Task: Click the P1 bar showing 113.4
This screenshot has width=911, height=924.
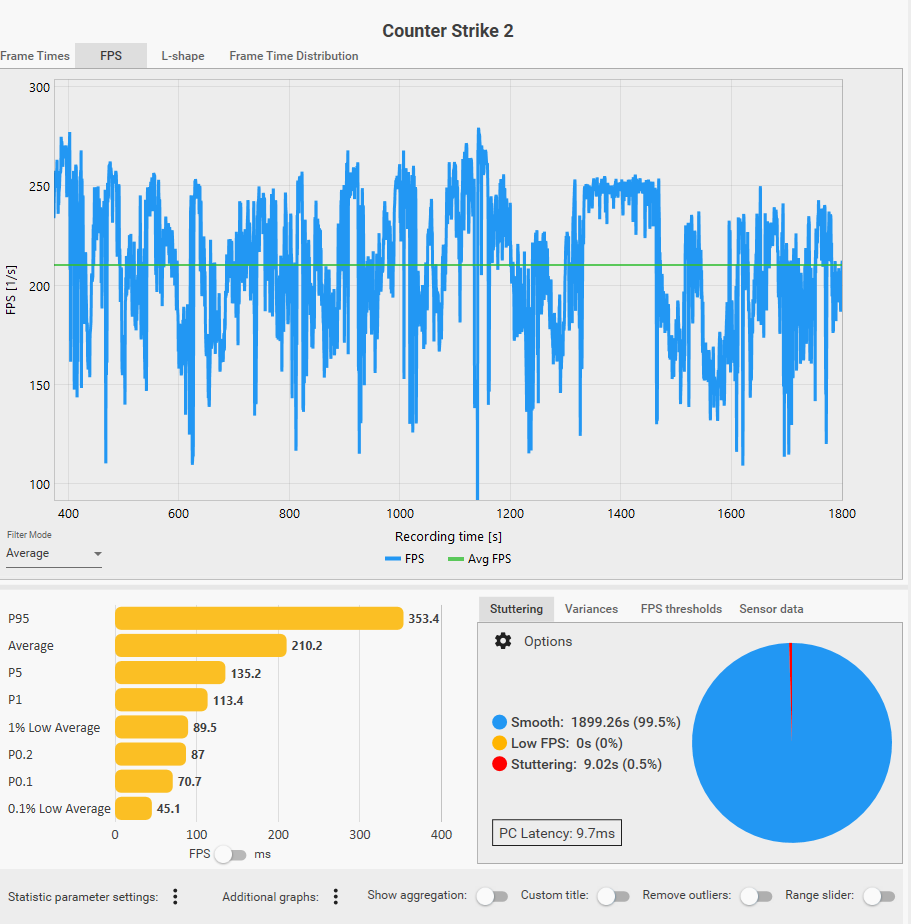Action: pyautogui.click(x=161, y=699)
